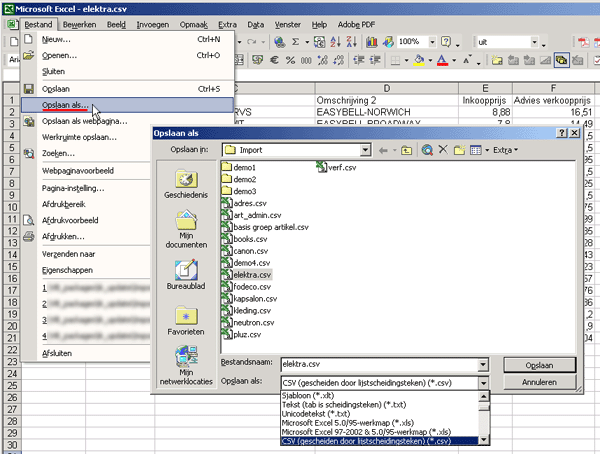Click the AutoSum sigma icon

coord(296,42)
